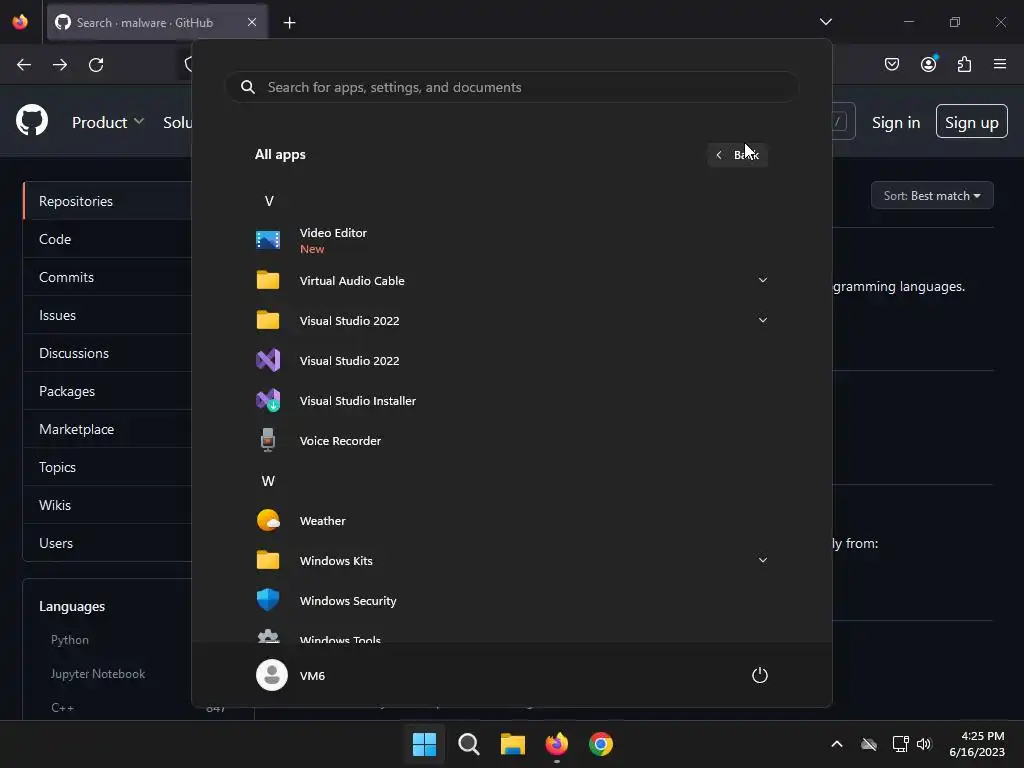Show hidden tray icons chevron
Image resolution: width=1024 pixels, height=768 pixels.
pos(837,744)
